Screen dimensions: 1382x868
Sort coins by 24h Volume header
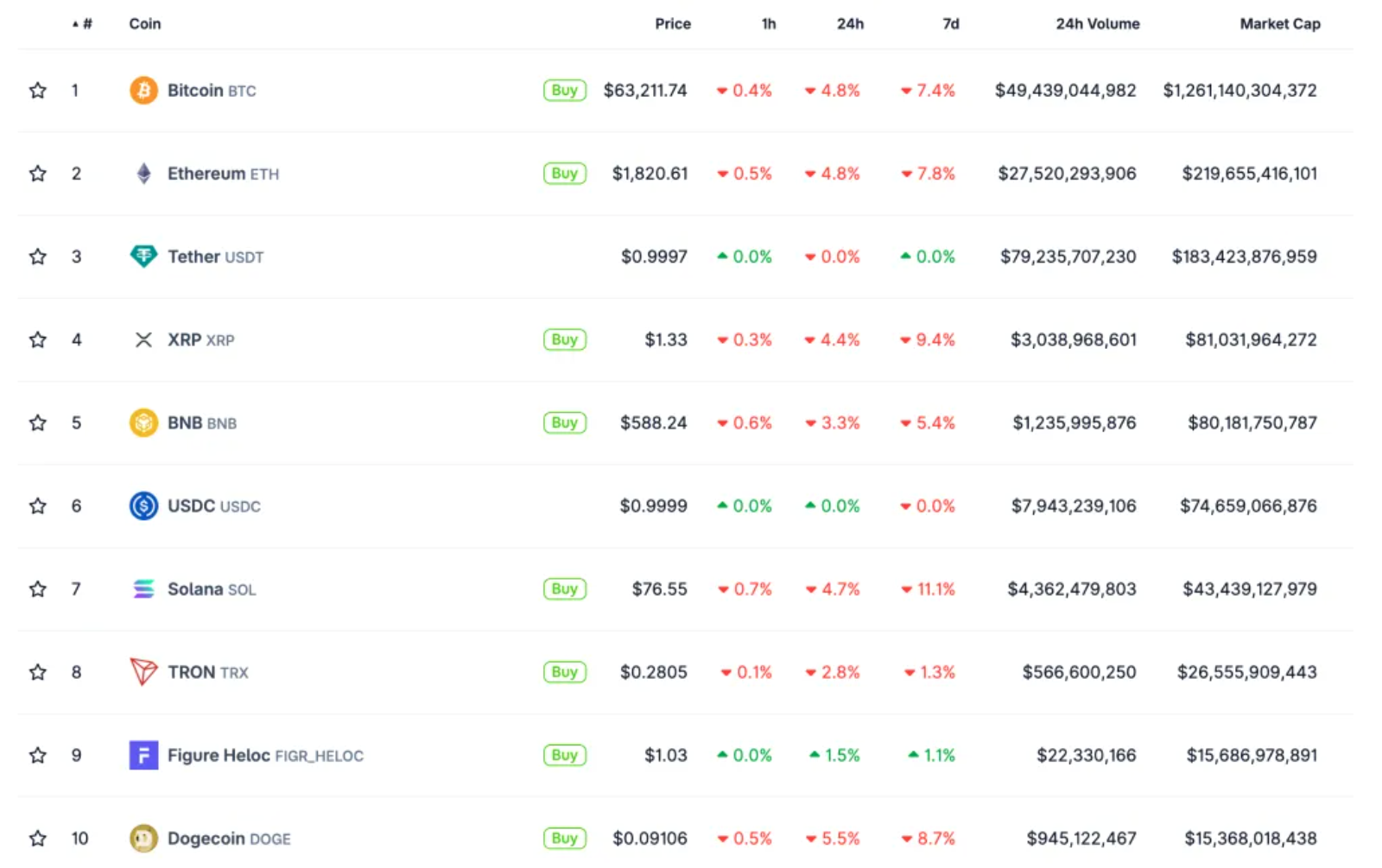coord(1097,24)
